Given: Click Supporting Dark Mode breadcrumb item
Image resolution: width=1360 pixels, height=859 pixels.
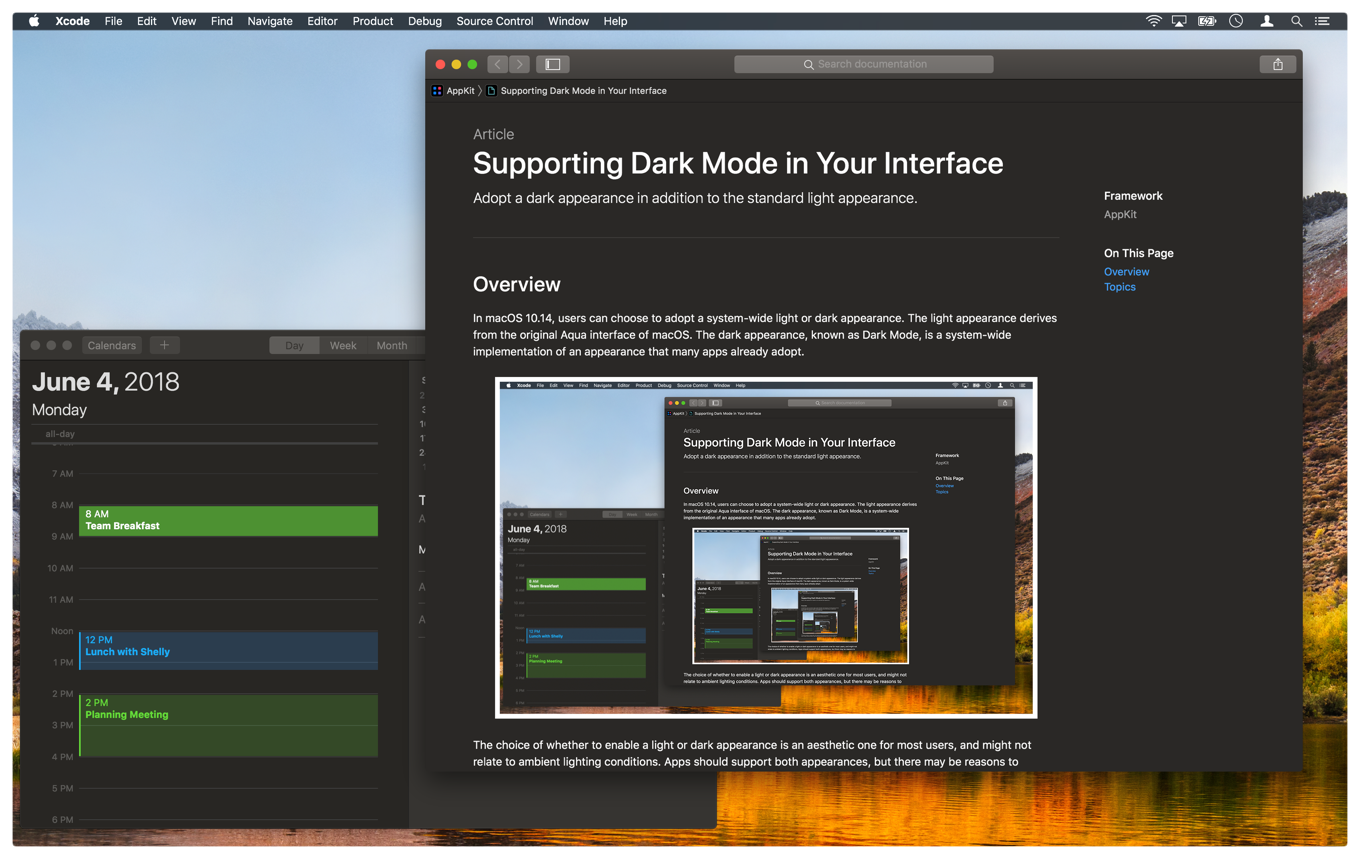Looking at the screenshot, I should 583,91.
